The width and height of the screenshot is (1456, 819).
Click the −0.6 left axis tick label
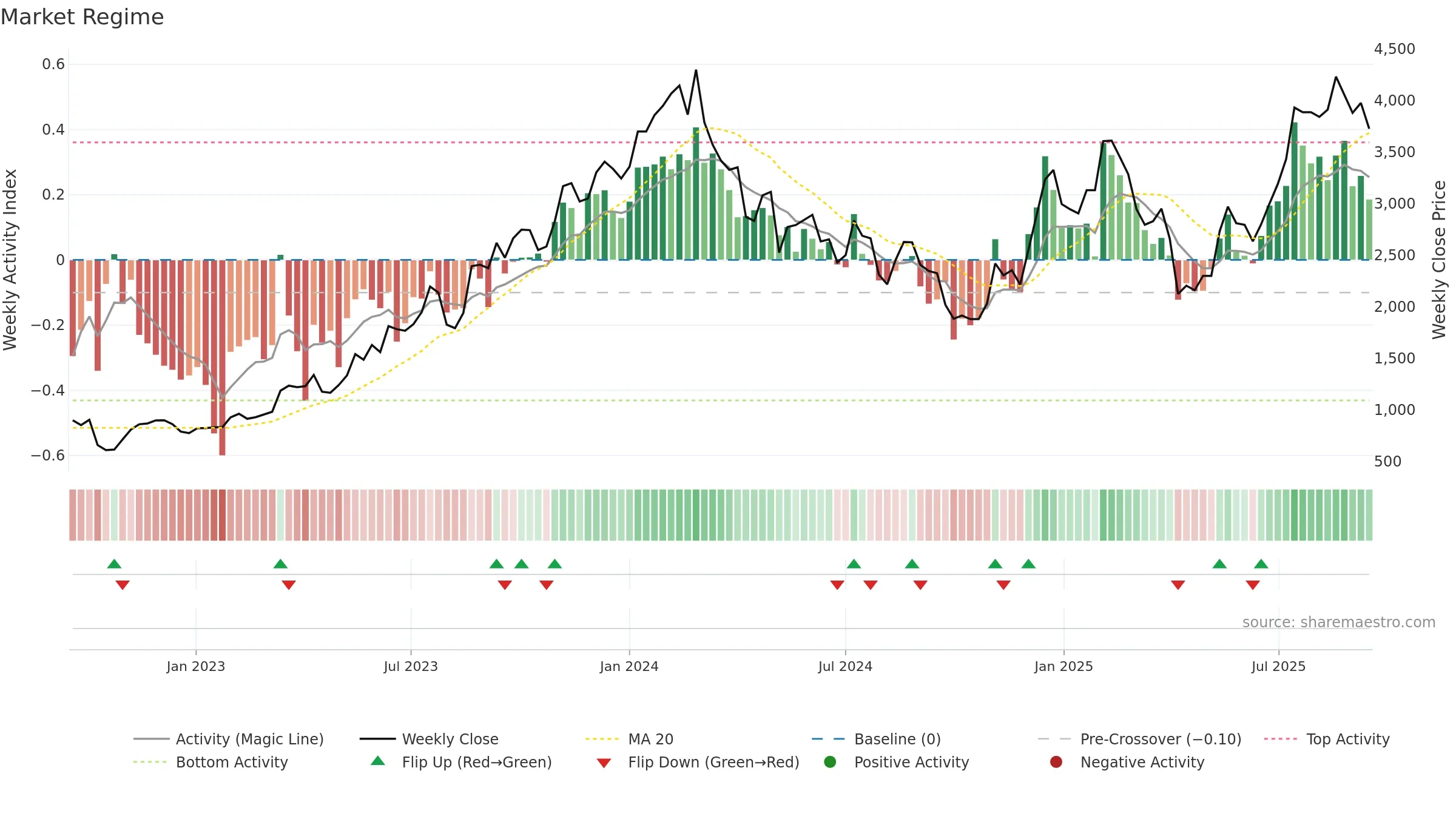48,456
